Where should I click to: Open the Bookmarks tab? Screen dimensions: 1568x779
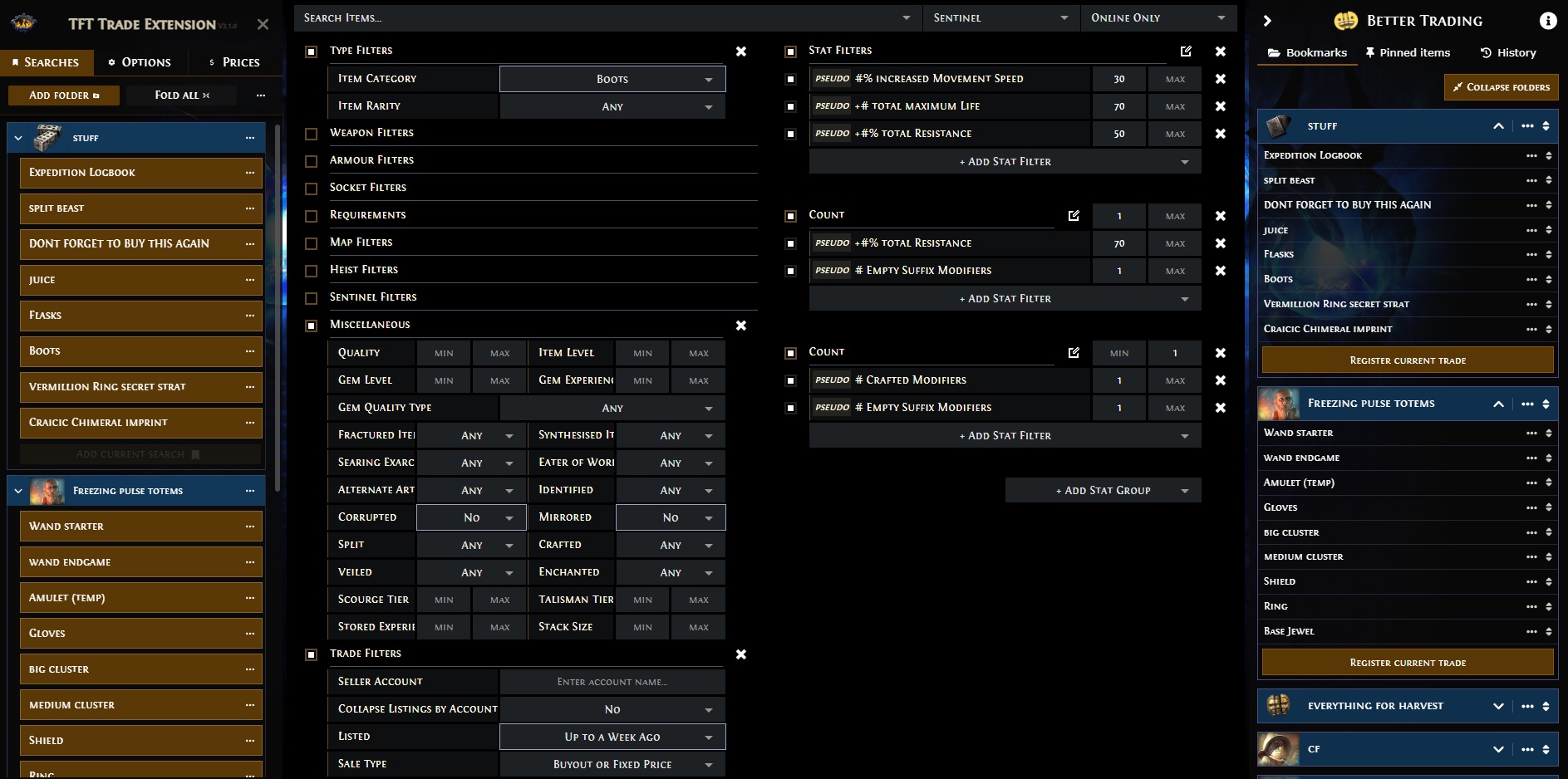coord(1307,52)
